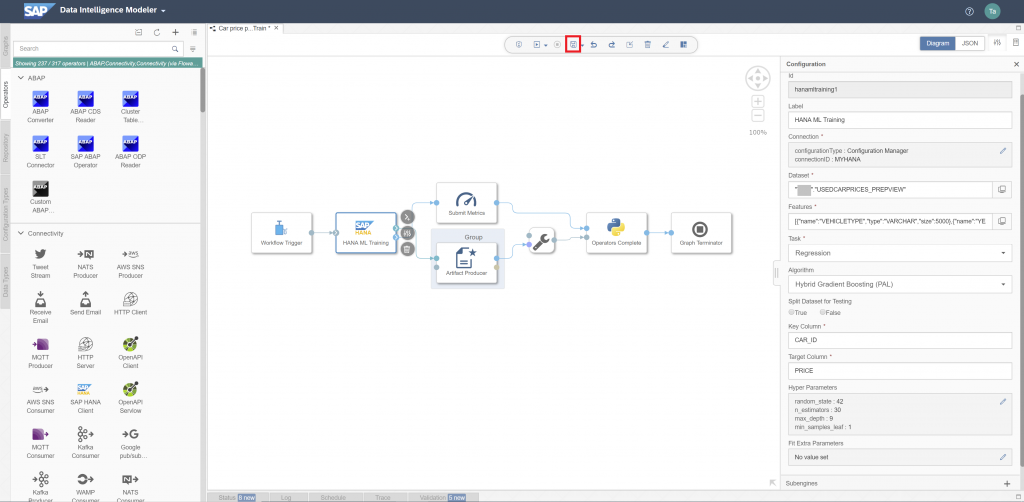This screenshot has height=502, width=1024.
Task: Close the Configuration panel
Action: 1016,64
